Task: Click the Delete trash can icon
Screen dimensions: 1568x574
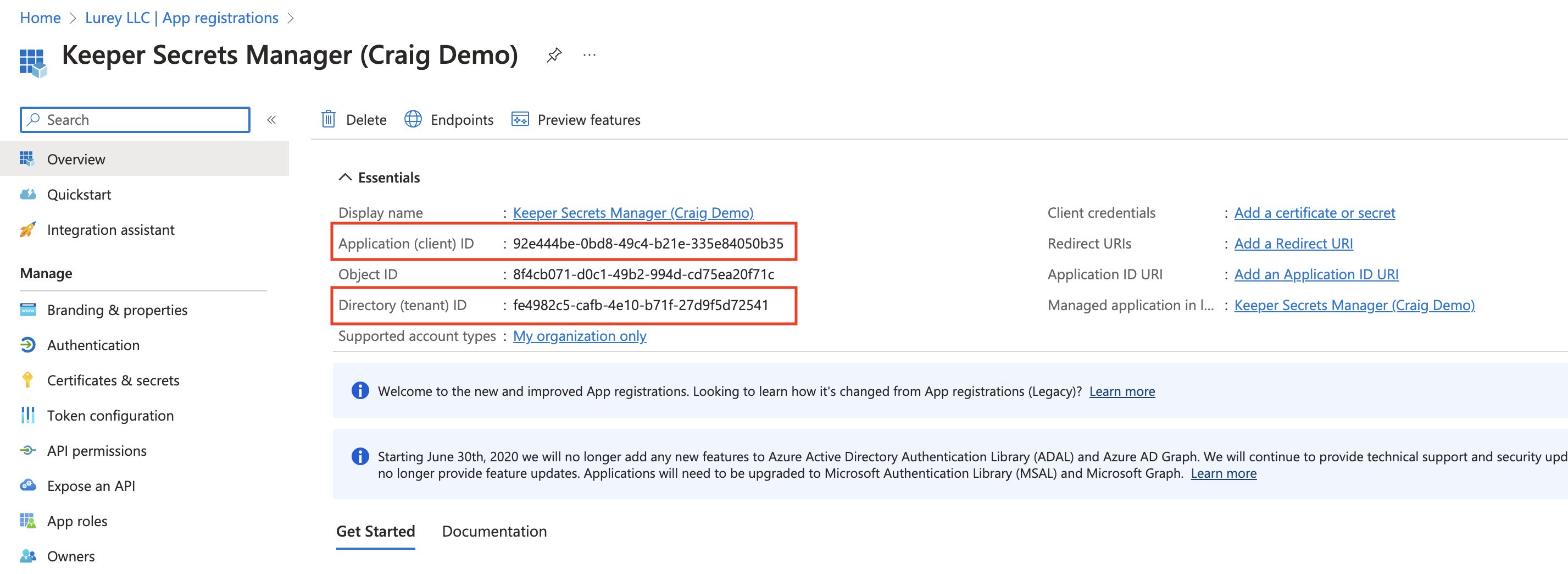Action: 328,119
